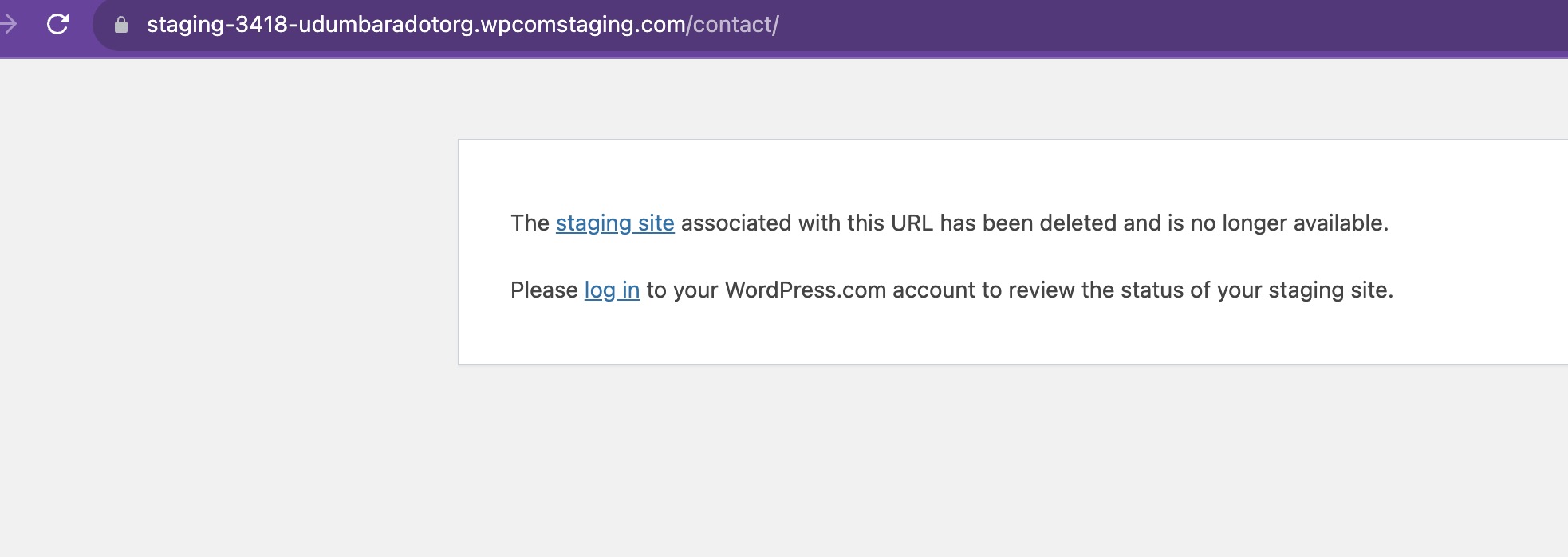Reload the page with the refresh icon
The image size is (1568, 557).
57,25
